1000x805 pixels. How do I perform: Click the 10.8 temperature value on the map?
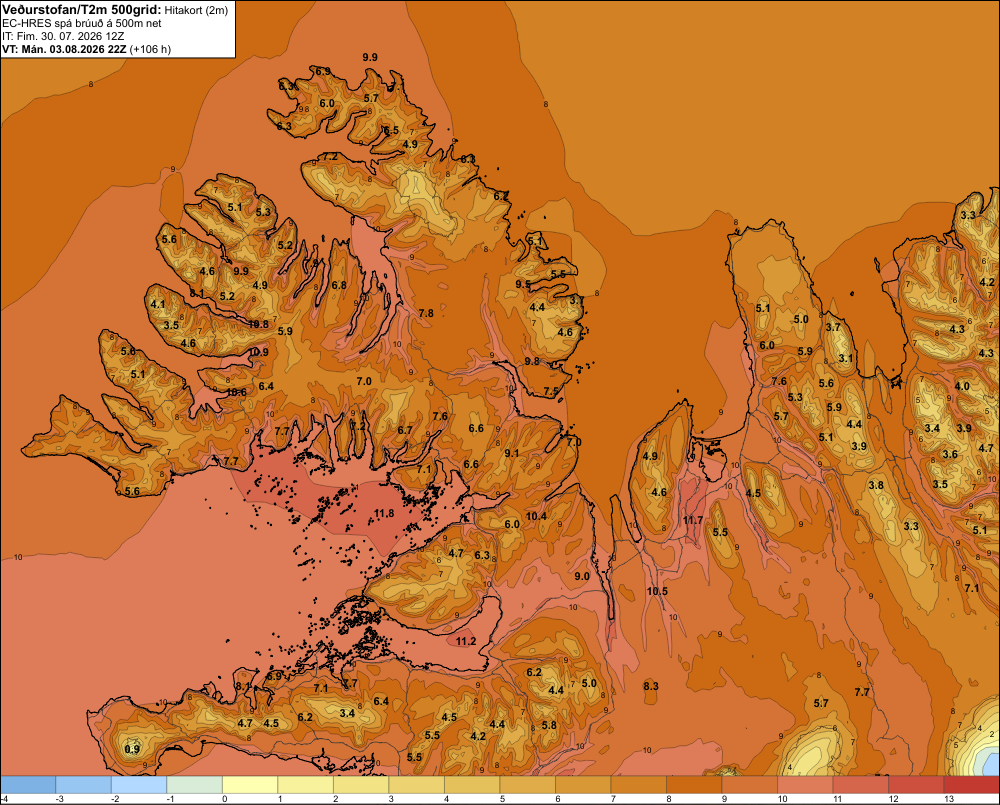[x=258, y=324]
